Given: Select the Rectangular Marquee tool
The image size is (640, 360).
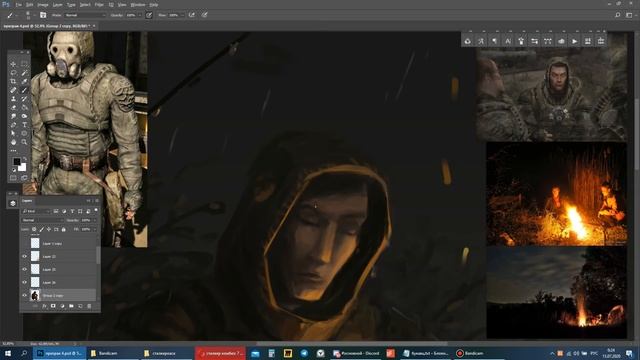Looking at the screenshot, I should (x=24, y=64).
